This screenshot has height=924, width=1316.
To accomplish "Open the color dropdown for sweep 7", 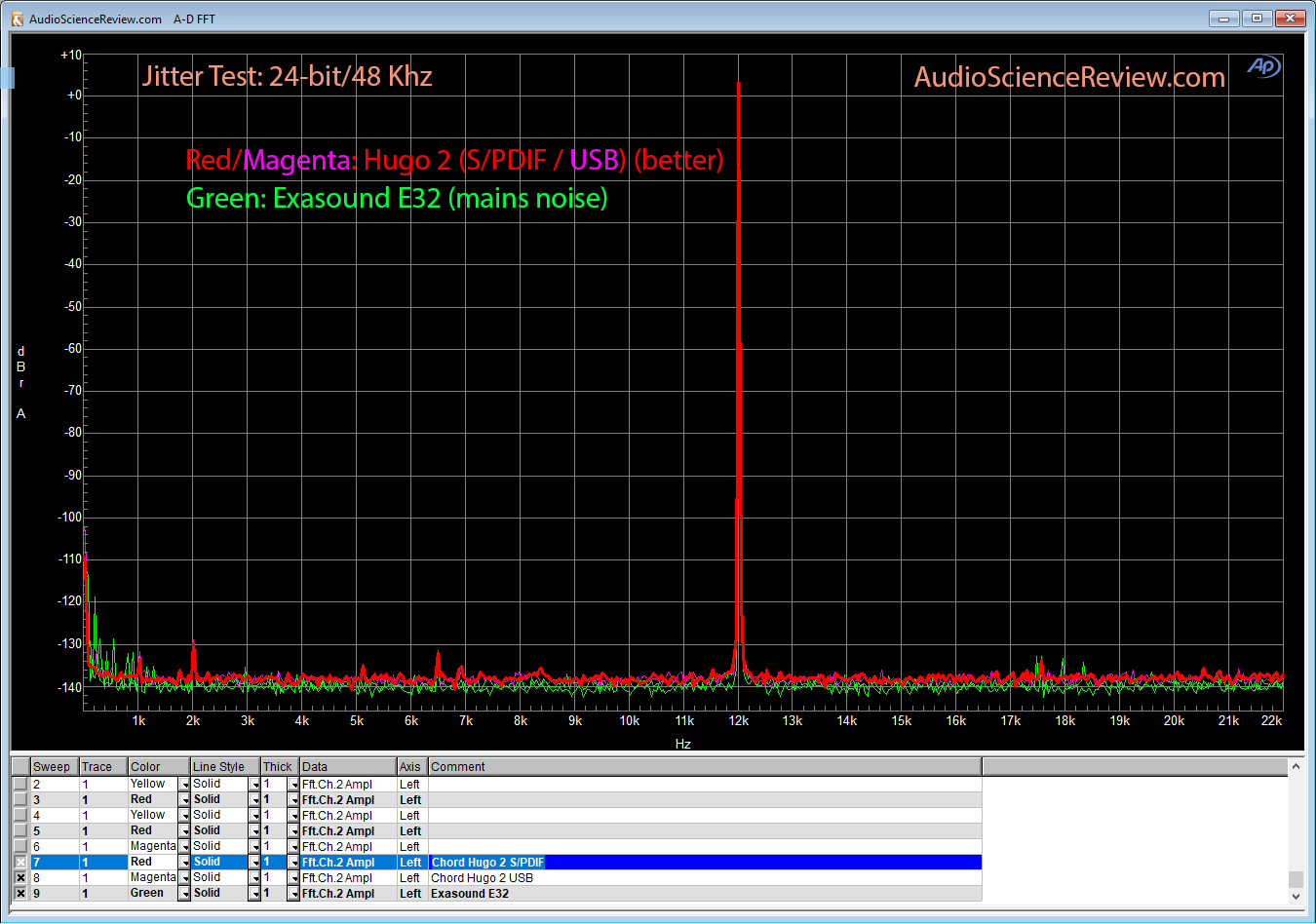I will pyautogui.click(x=184, y=863).
